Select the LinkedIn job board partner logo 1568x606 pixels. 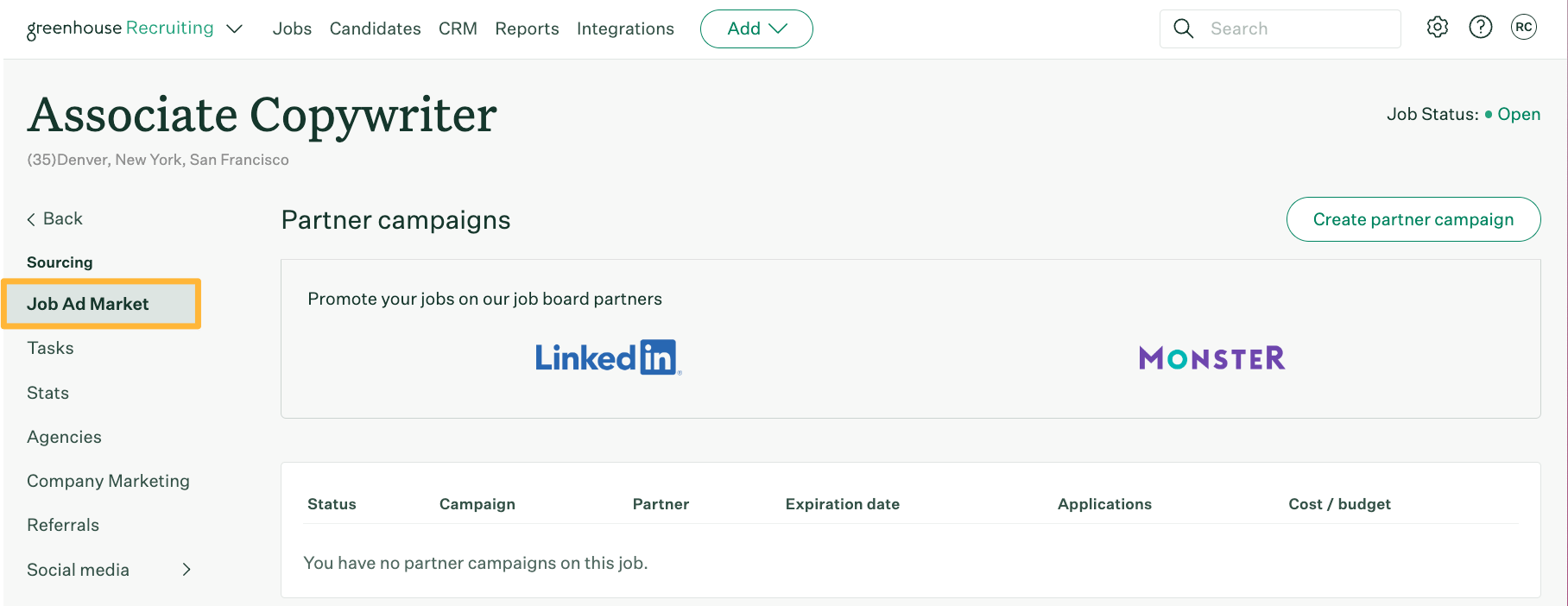click(606, 357)
